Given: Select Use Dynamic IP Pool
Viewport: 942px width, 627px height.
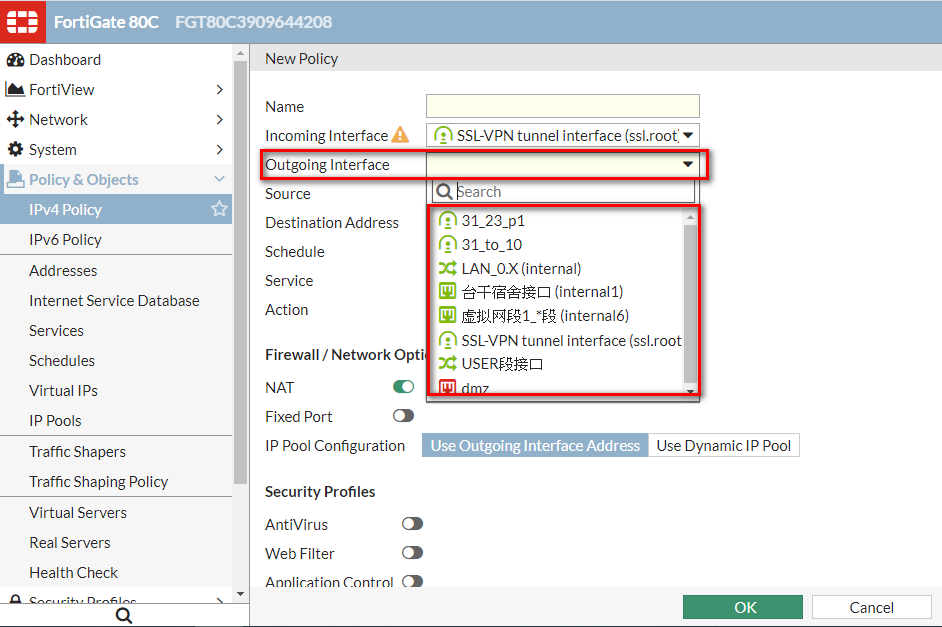Looking at the screenshot, I should point(723,445).
